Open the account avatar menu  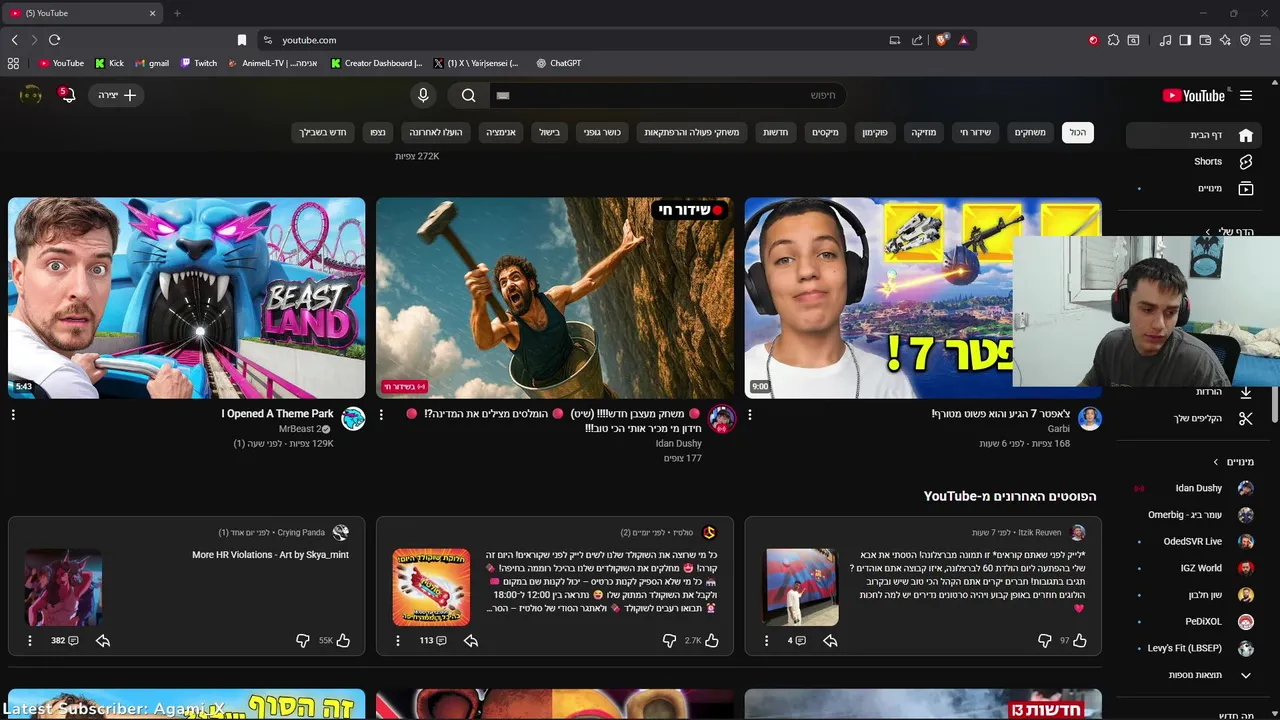click(31, 95)
